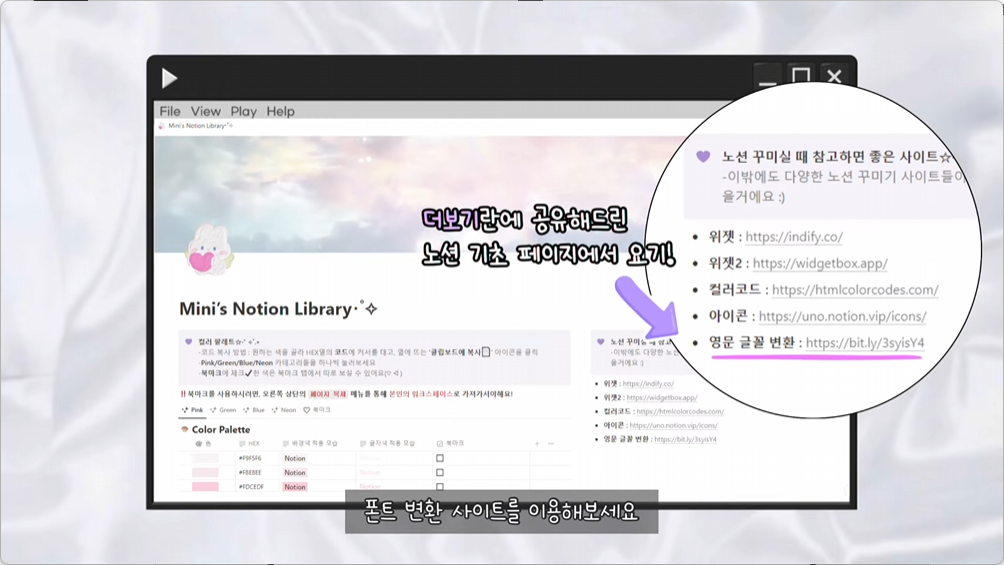
Task: Click the Mini's Notion Library page title
Action: 278,309
